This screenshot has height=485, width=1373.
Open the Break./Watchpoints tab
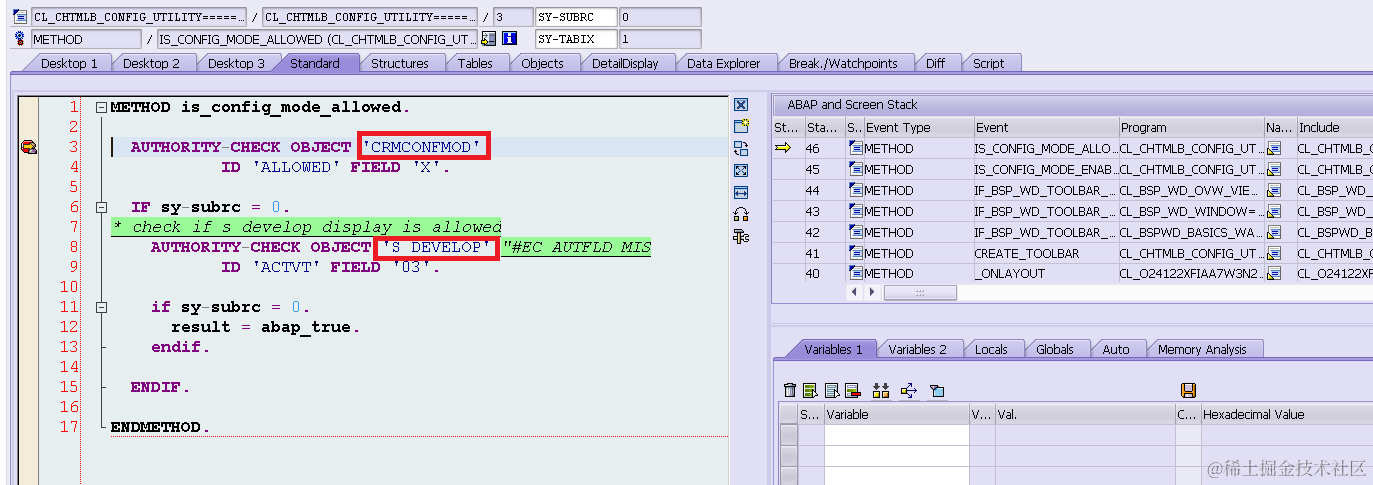[x=843, y=63]
